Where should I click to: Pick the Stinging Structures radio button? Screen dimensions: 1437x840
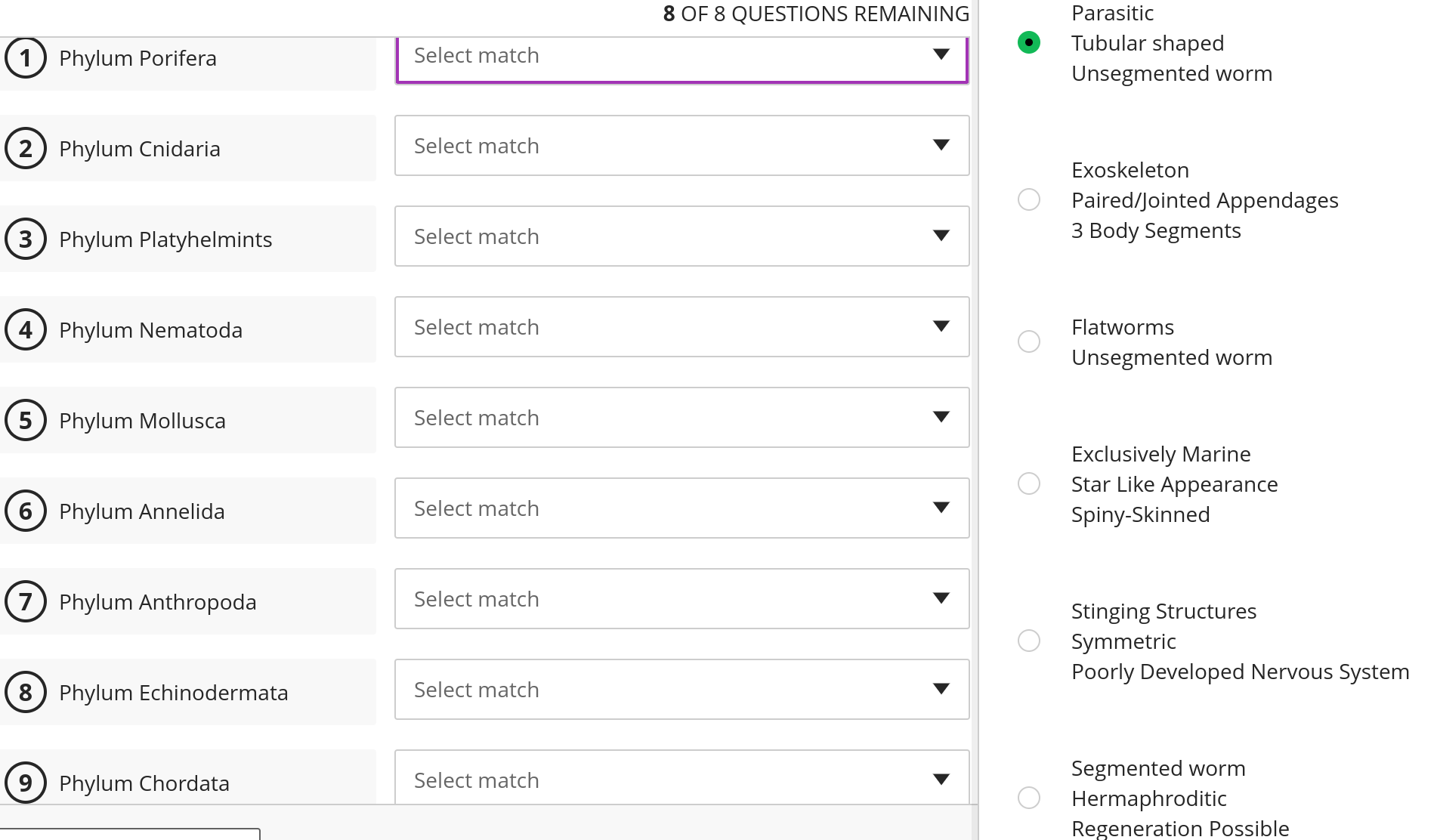point(1029,641)
